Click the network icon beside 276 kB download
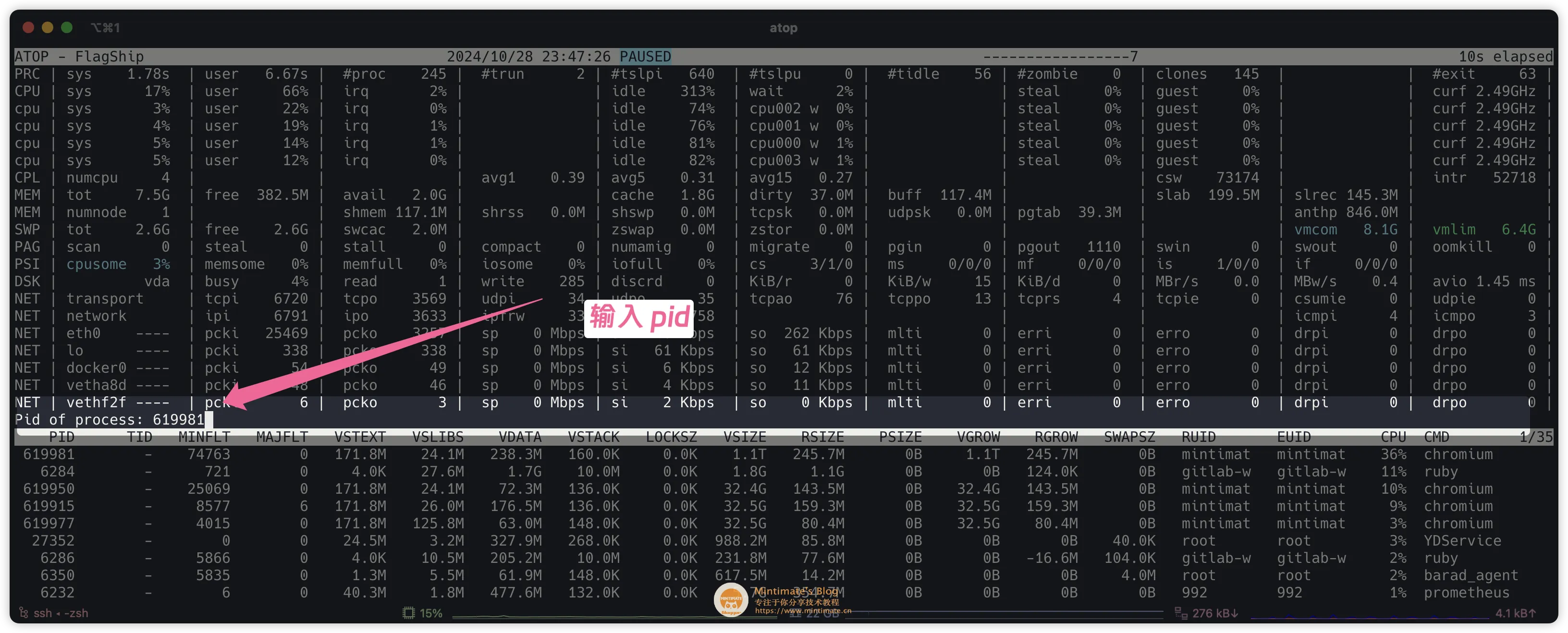The height and width of the screenshot is (633, 1568). 1181,613
